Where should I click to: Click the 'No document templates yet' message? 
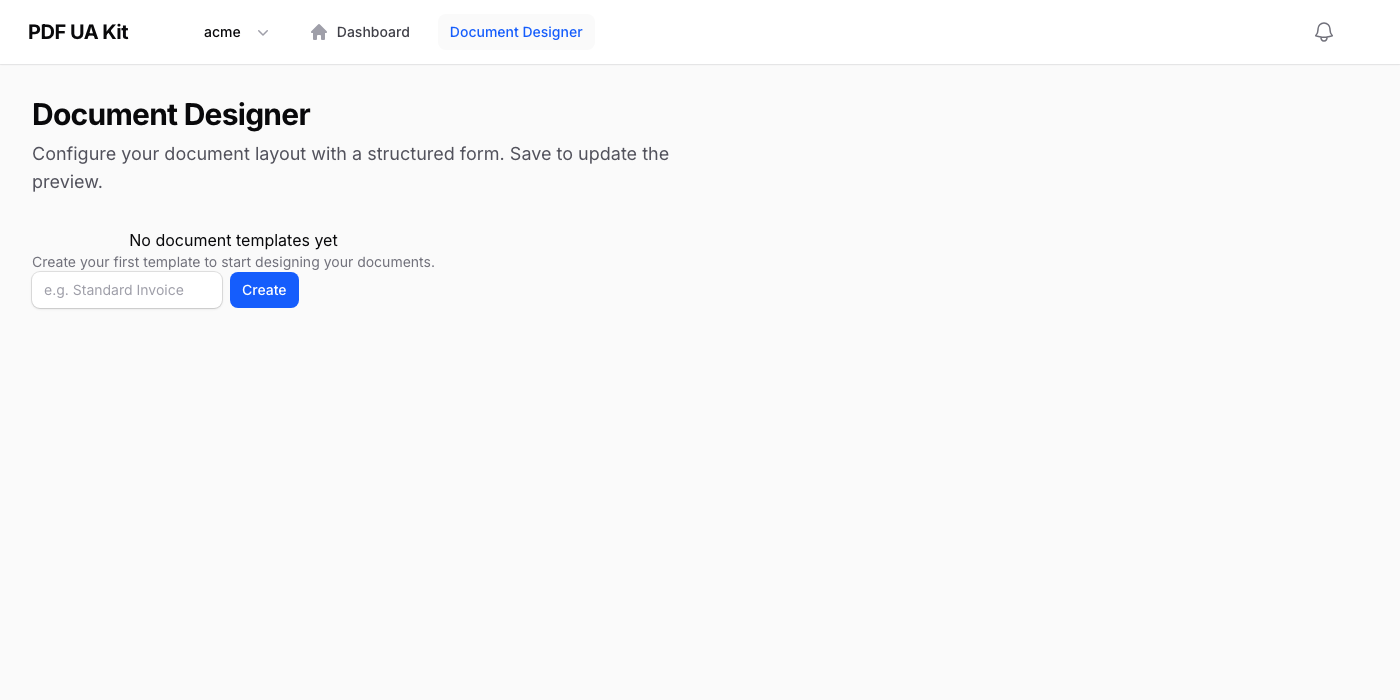pyautogui.click(x=233, y=240)
